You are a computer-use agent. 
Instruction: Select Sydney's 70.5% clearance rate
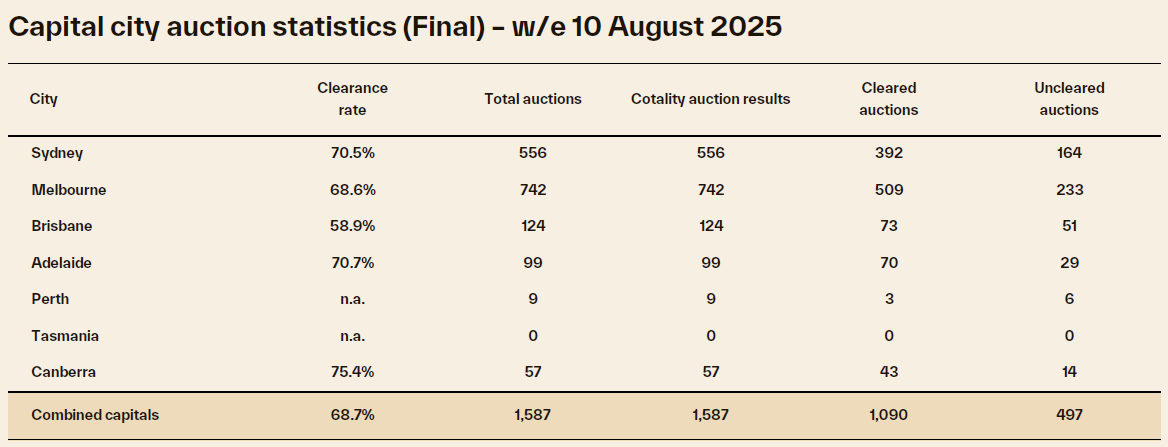tap(352, 153)
